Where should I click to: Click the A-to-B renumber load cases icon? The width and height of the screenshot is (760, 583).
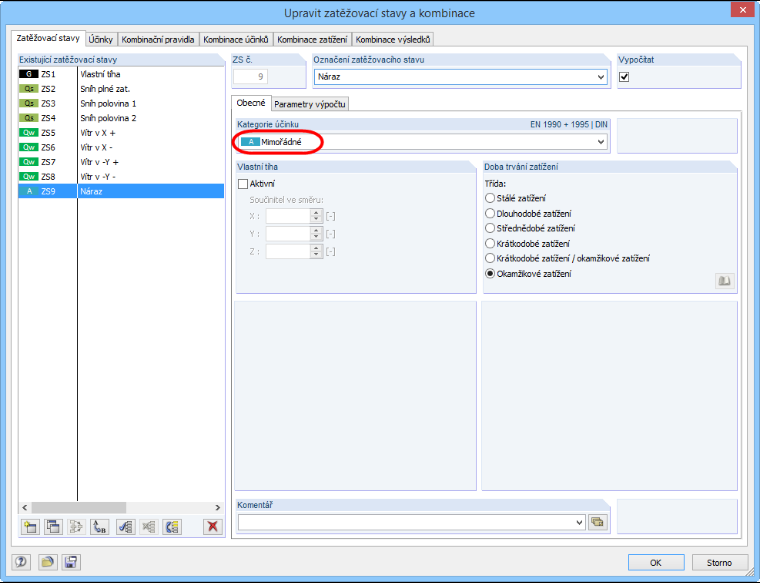[99, 526]
